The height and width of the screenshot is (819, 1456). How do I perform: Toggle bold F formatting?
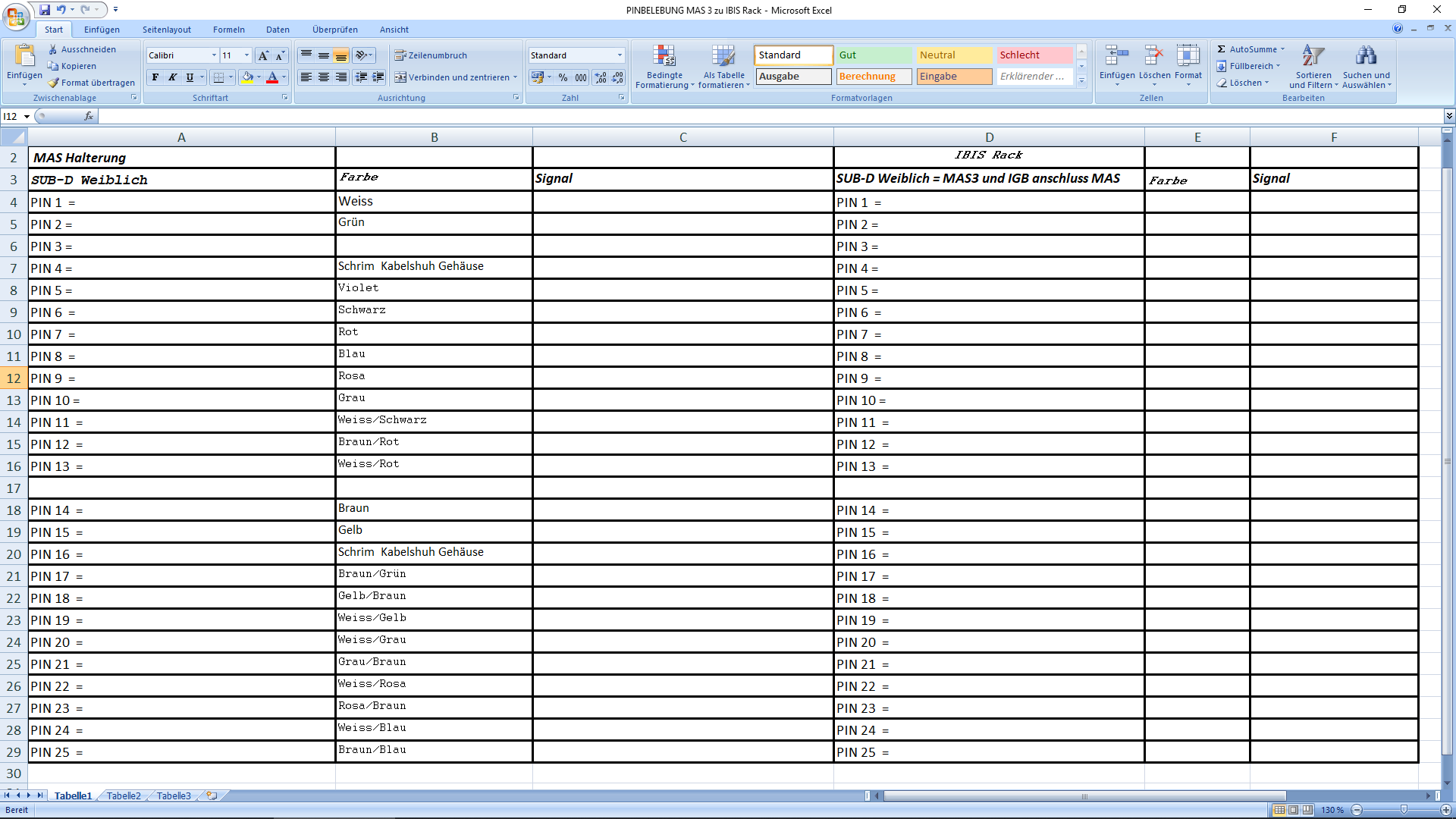click(155, 77)
